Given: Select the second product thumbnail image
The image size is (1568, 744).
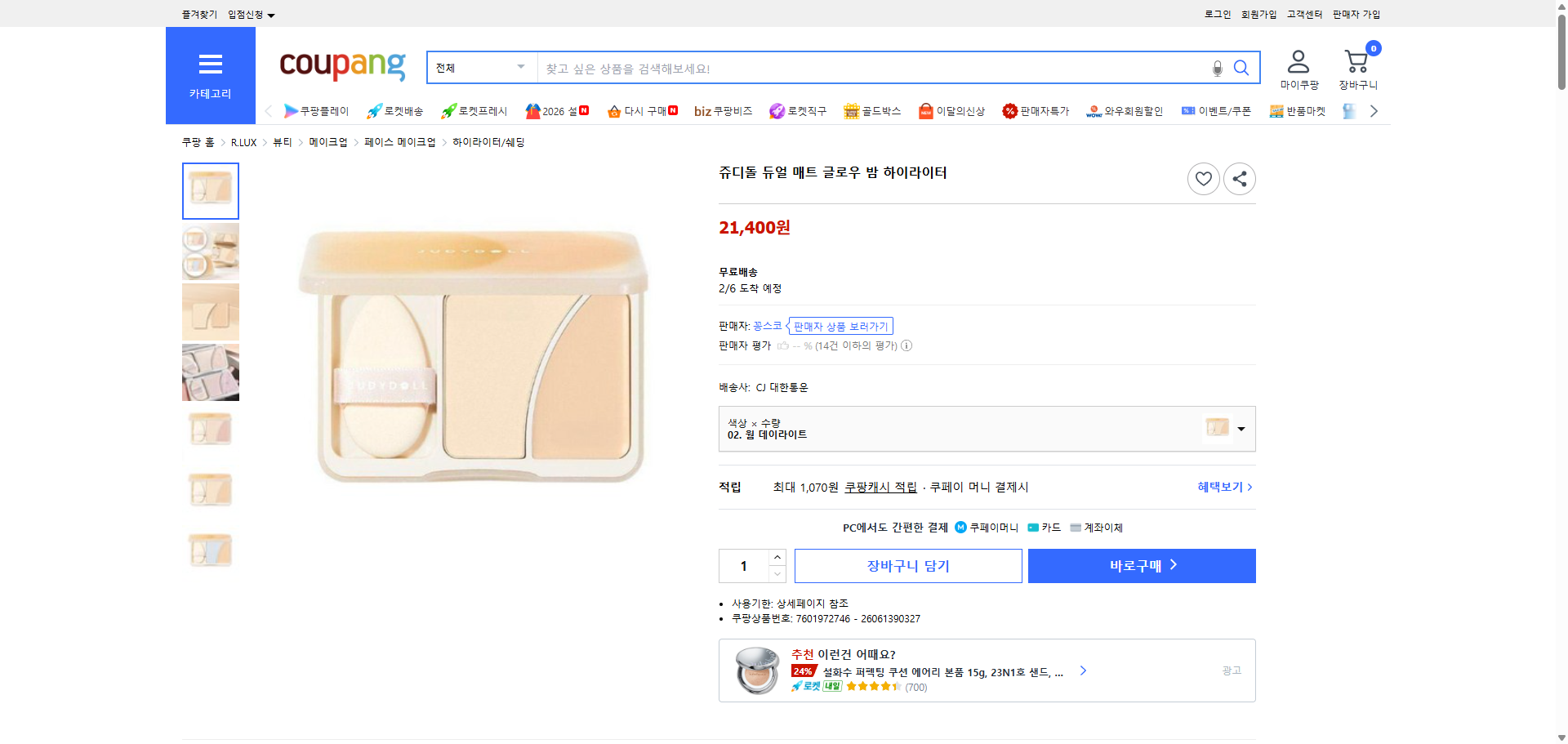Looking at the screenshot, I should pos(210,252).
